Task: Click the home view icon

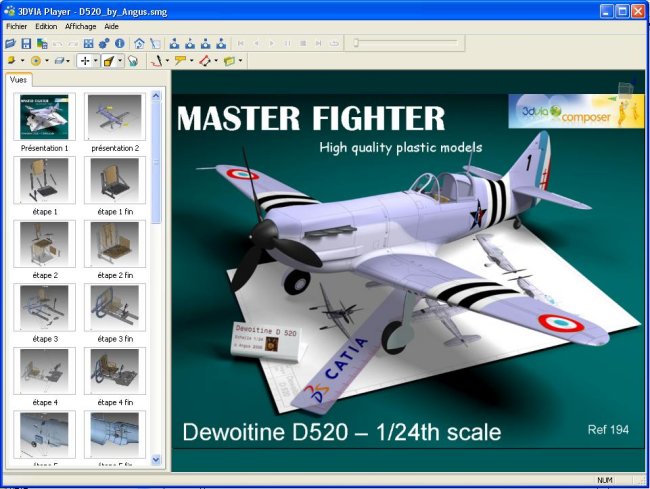Action: coord(139,44)
